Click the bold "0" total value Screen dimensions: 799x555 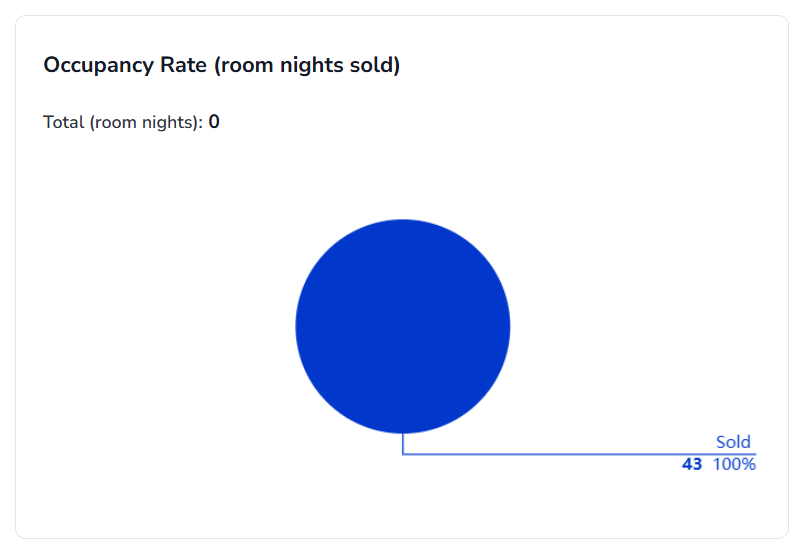(214, 123)
